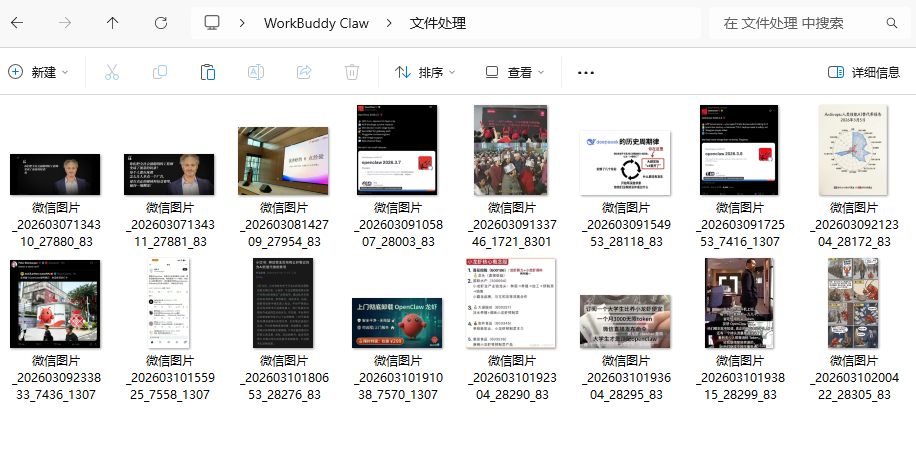Select the red mascot street photo thumbnail
The image size is (916, 452).
[55, 304]
